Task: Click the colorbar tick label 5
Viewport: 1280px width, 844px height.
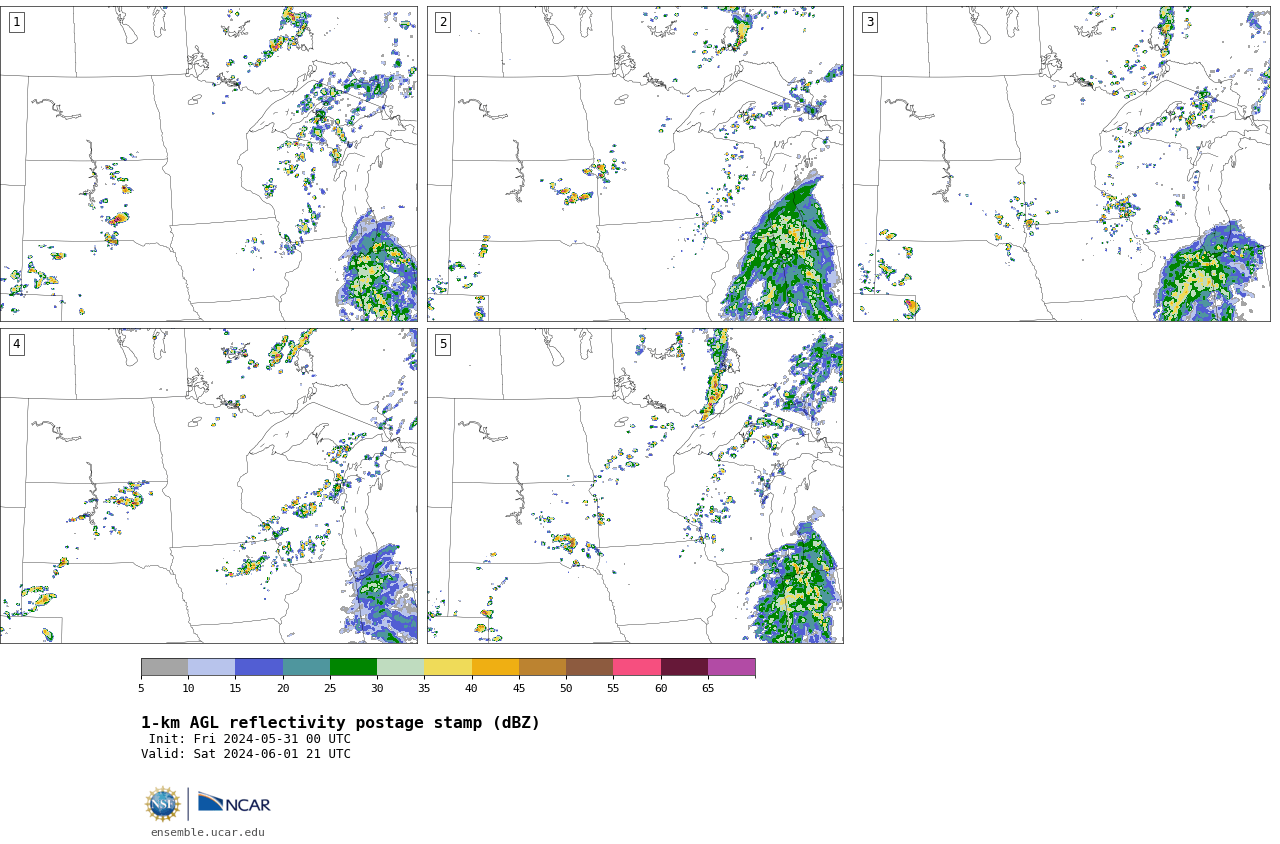Action: click(141, 688)
